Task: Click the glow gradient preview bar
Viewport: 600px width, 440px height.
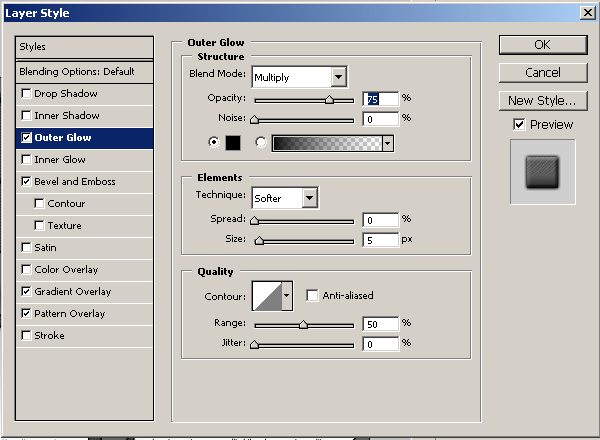Action: [x=326, y=143]
